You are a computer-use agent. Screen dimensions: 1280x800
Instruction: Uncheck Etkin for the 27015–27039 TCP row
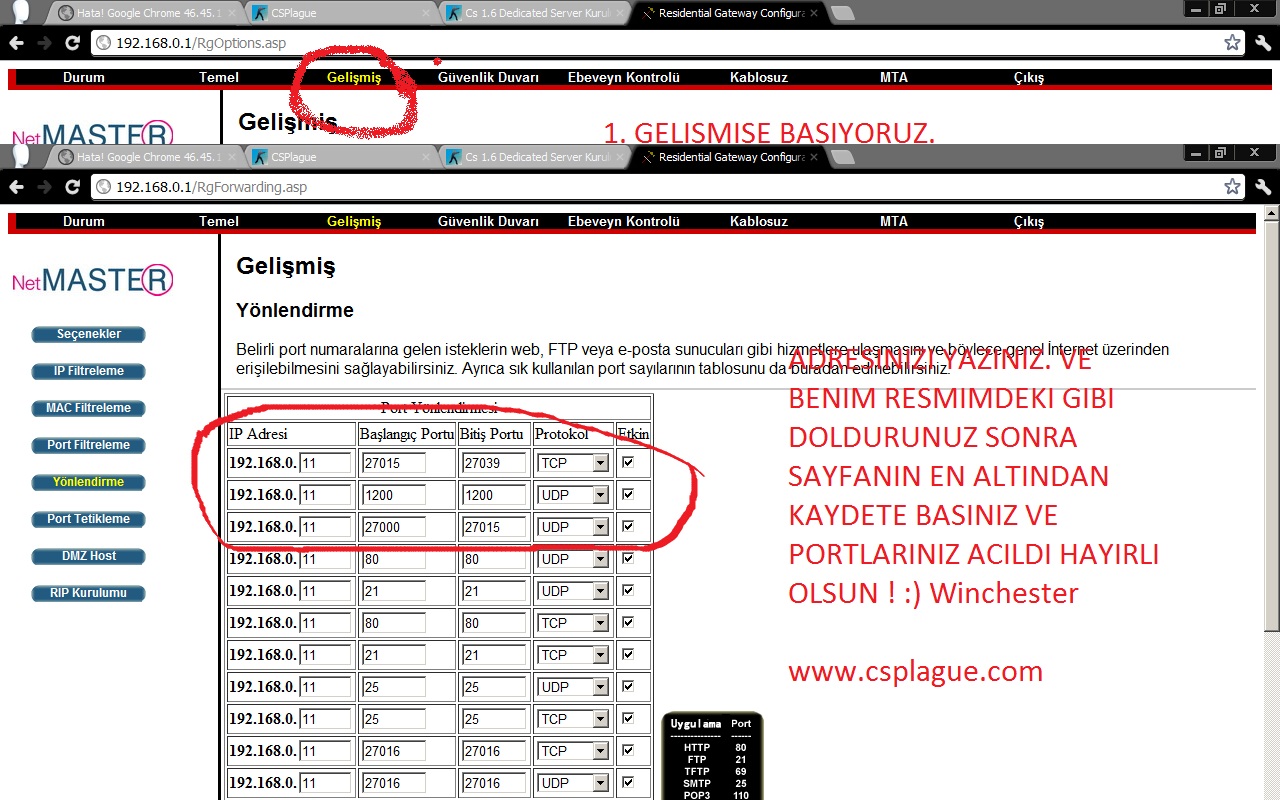(x=628, y=462)
